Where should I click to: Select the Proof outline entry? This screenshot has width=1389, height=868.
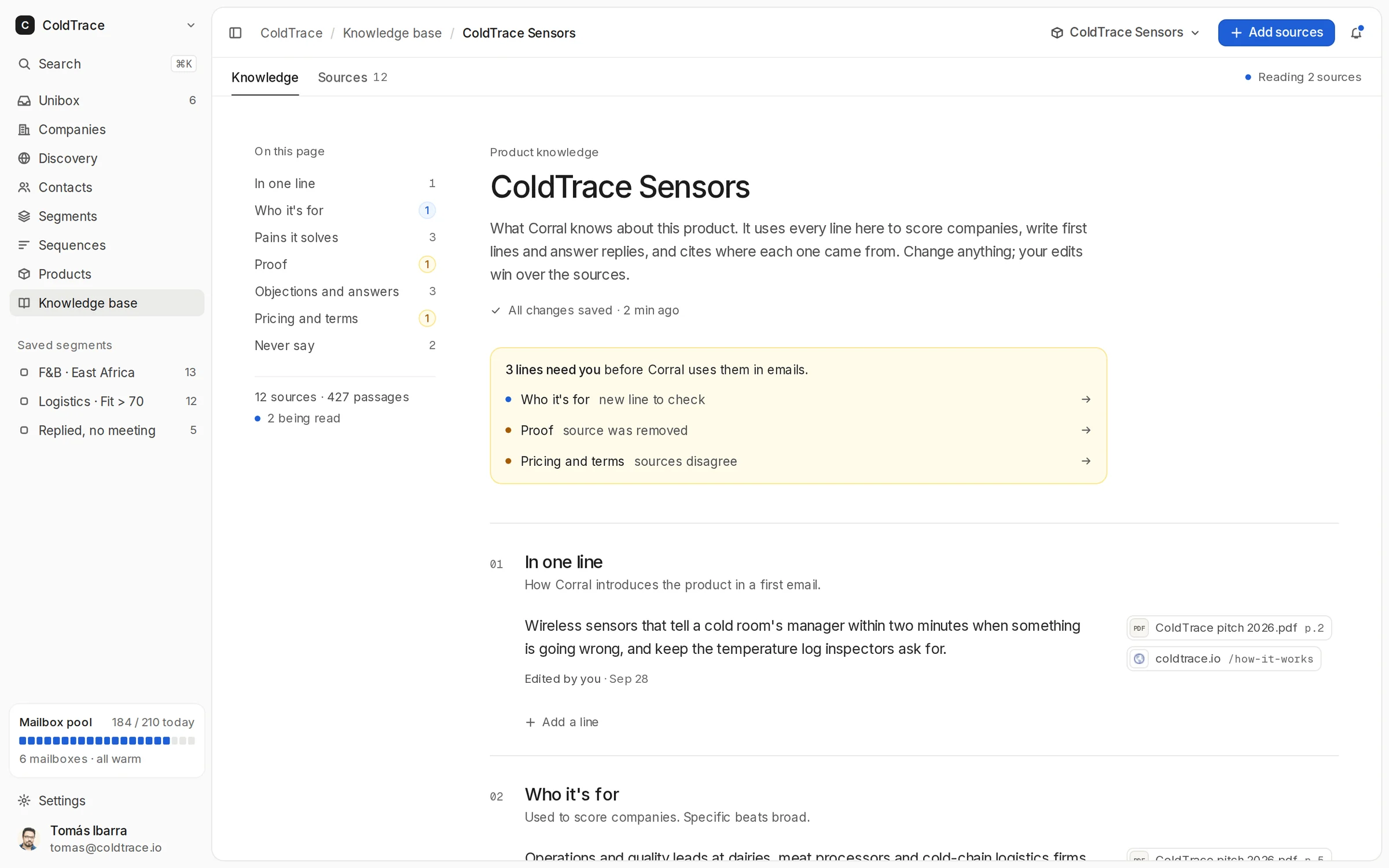[x=345, y=265]
